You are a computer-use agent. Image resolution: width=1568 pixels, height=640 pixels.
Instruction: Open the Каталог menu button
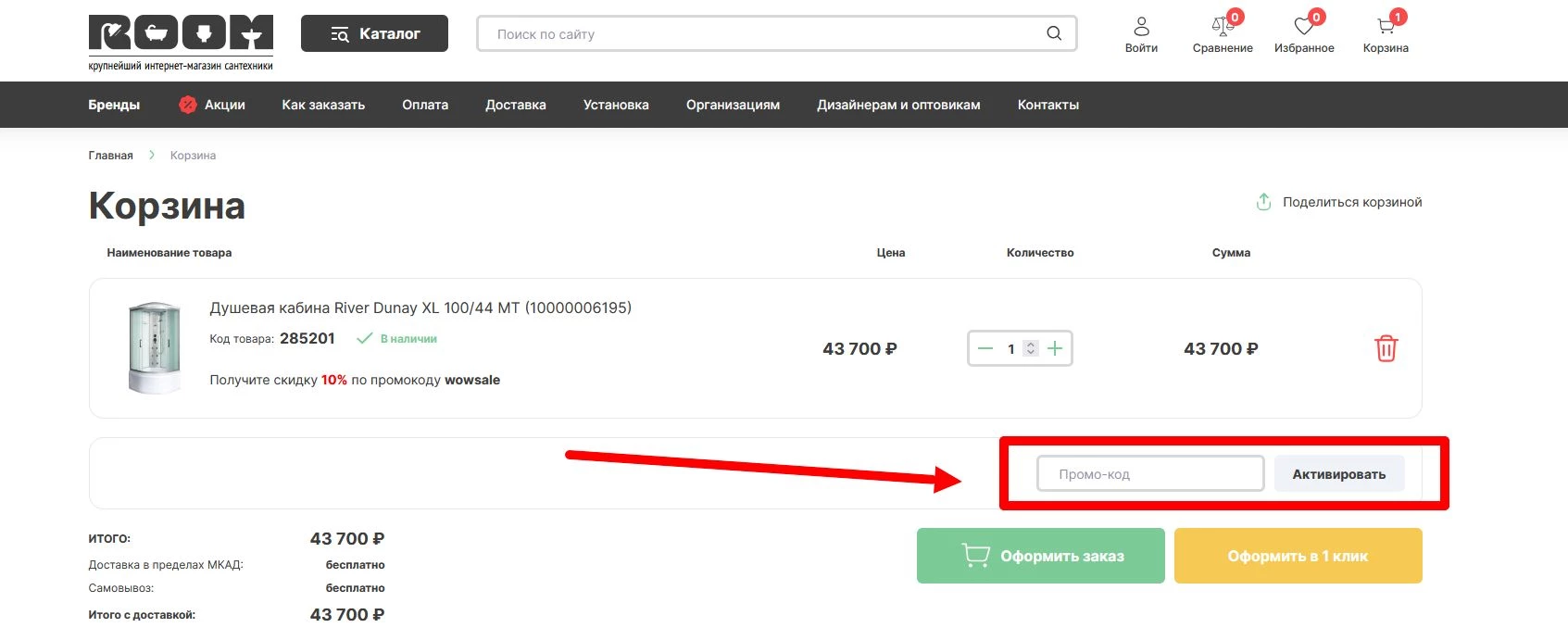(x=374, y=33)
